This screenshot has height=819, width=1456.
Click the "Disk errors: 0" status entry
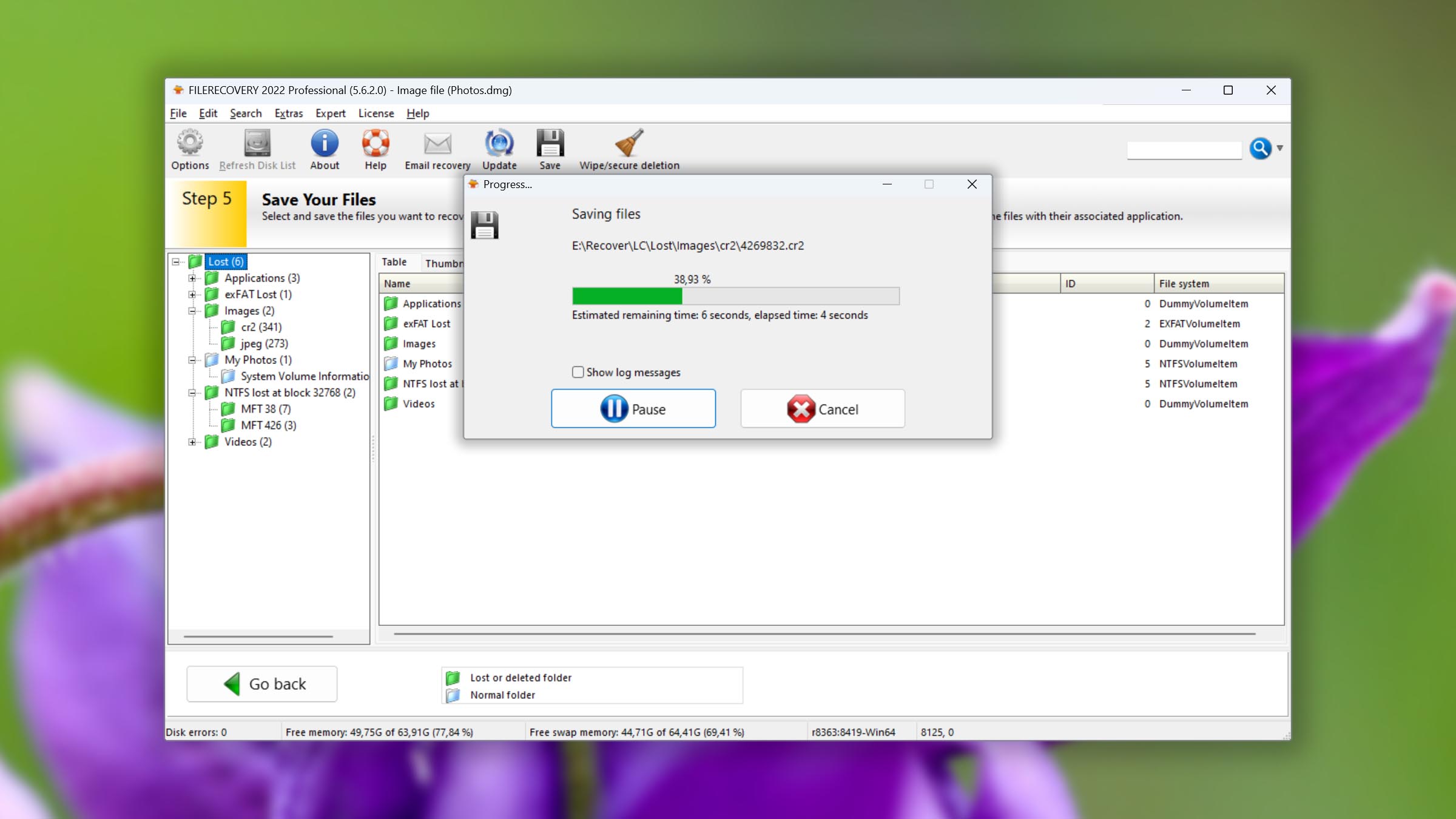[196, 732]
